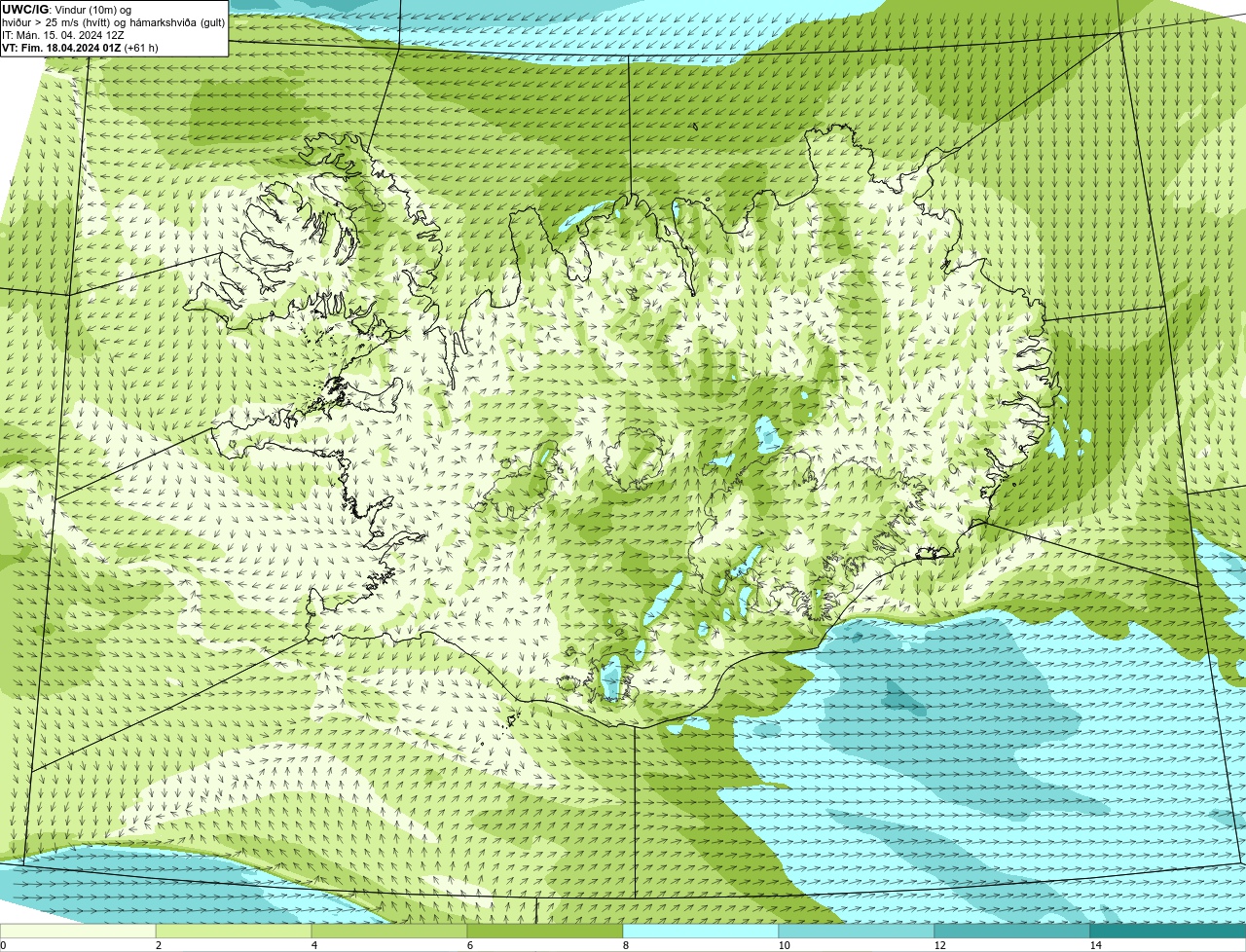Viewport: 1246px width, 952px height.
Task: Click the 10–12 m/s cyan legend swatch
Action: [x=857, y=931]
